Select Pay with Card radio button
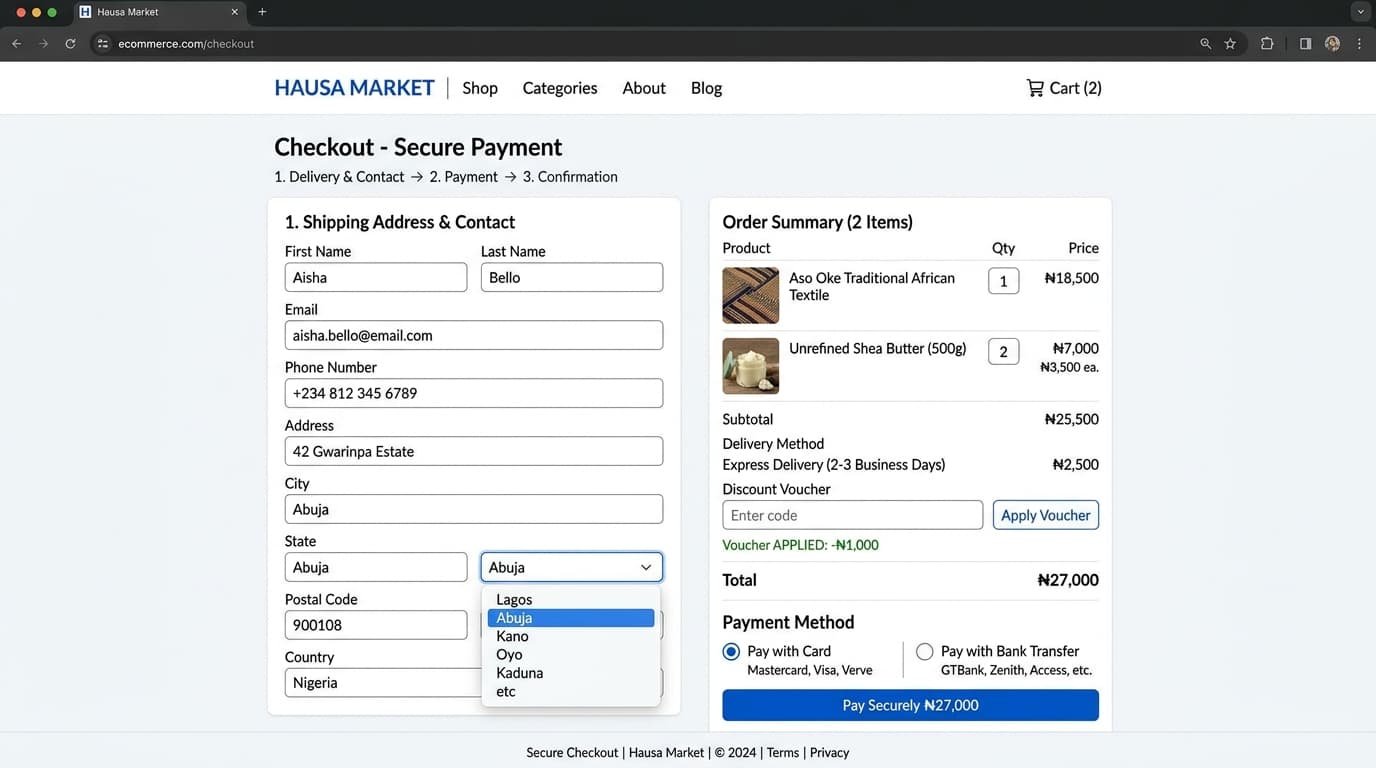Screen dimensions: 1376x768 (731, 652)
